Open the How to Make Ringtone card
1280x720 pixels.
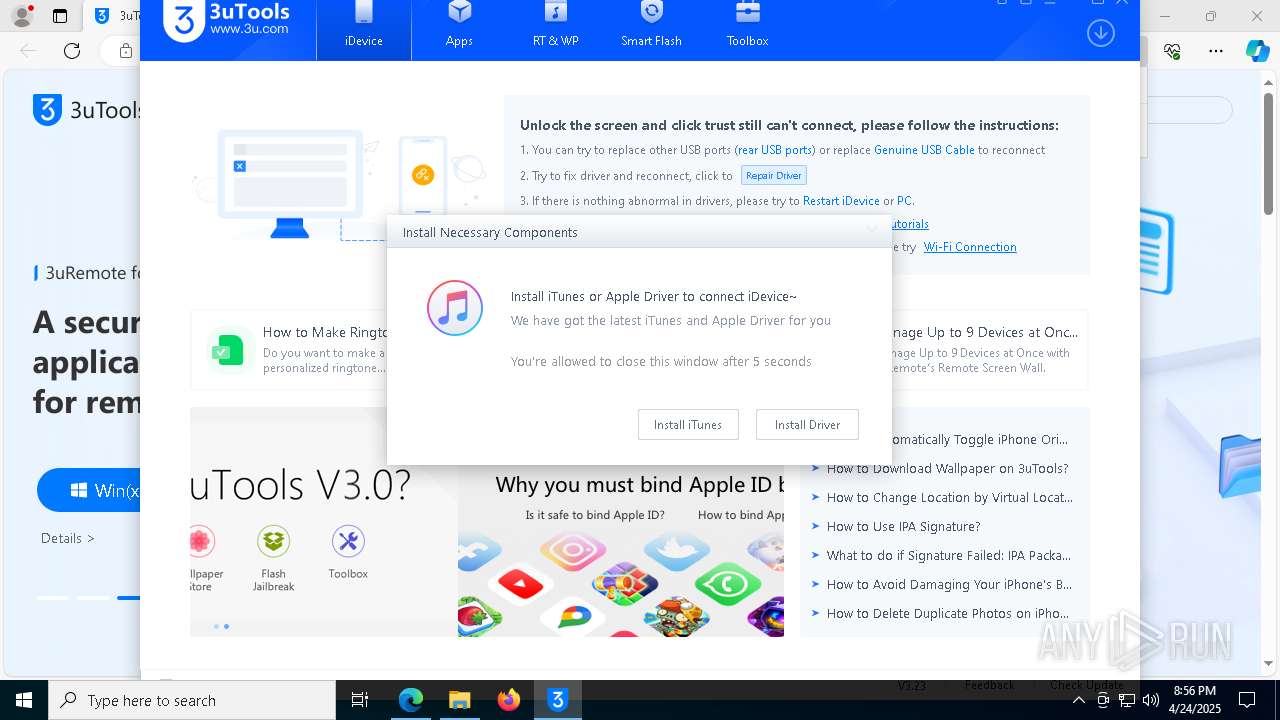288,350
